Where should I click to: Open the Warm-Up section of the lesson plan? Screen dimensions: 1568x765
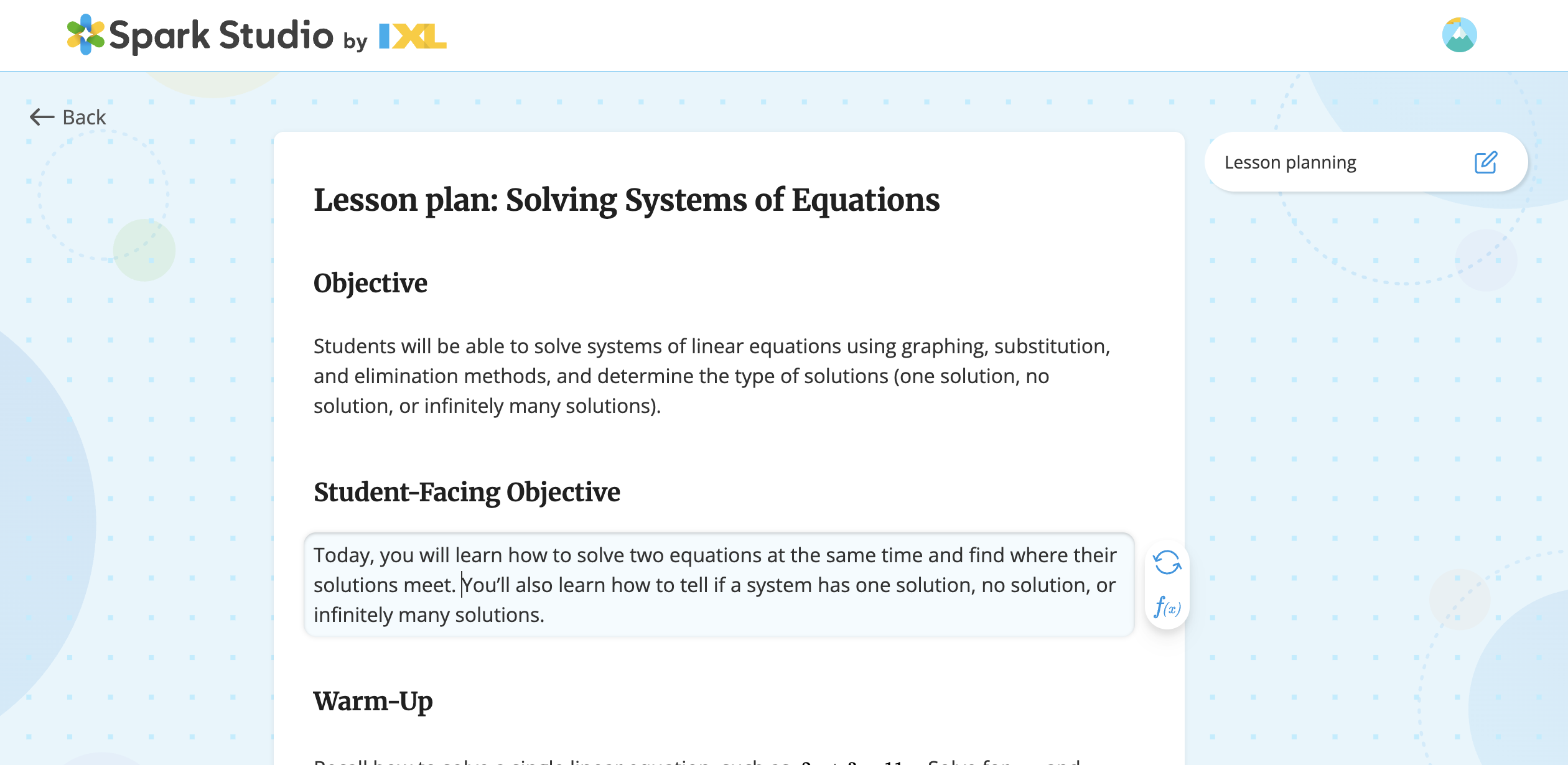373,700
